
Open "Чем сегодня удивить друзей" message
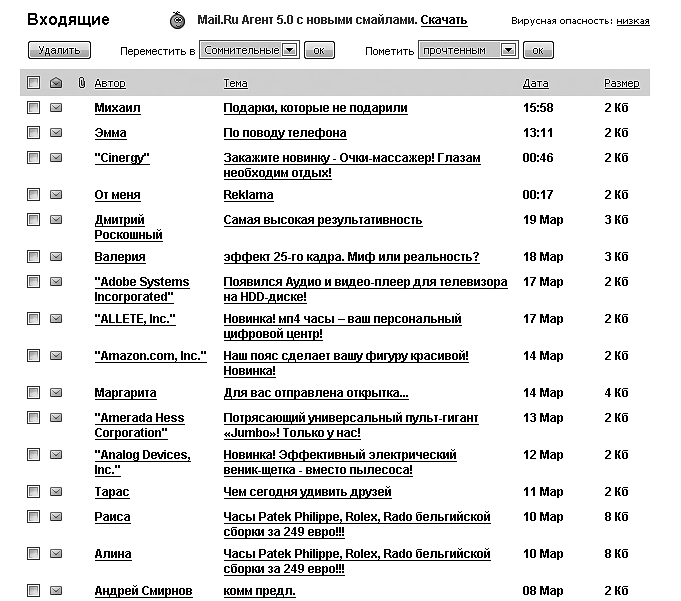(307, 492)
